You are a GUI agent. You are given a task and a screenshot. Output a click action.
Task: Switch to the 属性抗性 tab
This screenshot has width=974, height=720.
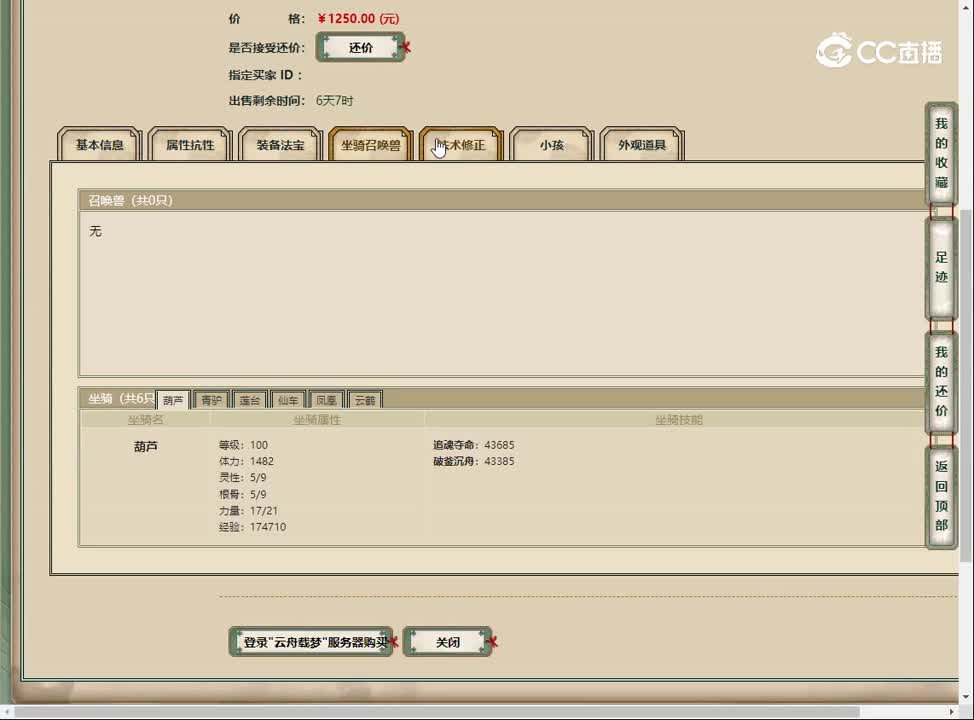click(190, 145)
